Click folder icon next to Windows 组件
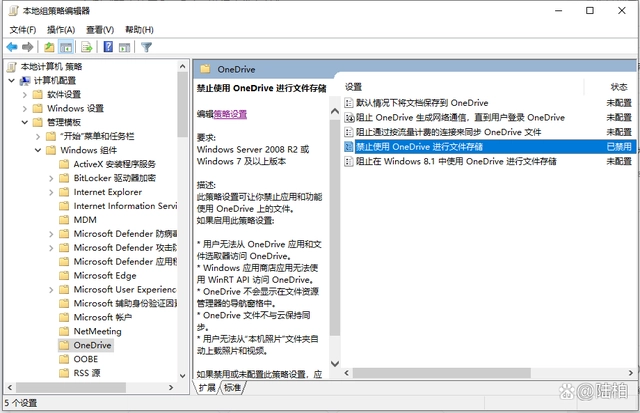Image resolution: width=640 pixels, height=413 pixels. point(51,150)
